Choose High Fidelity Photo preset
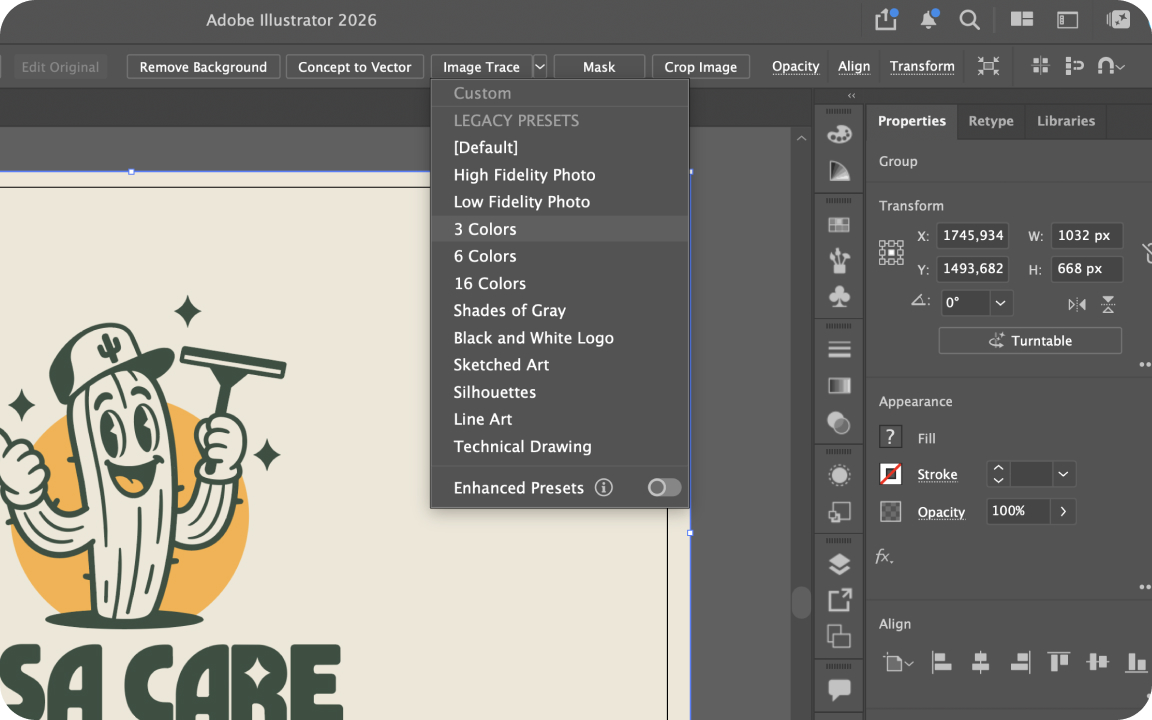 pos(560,175)
